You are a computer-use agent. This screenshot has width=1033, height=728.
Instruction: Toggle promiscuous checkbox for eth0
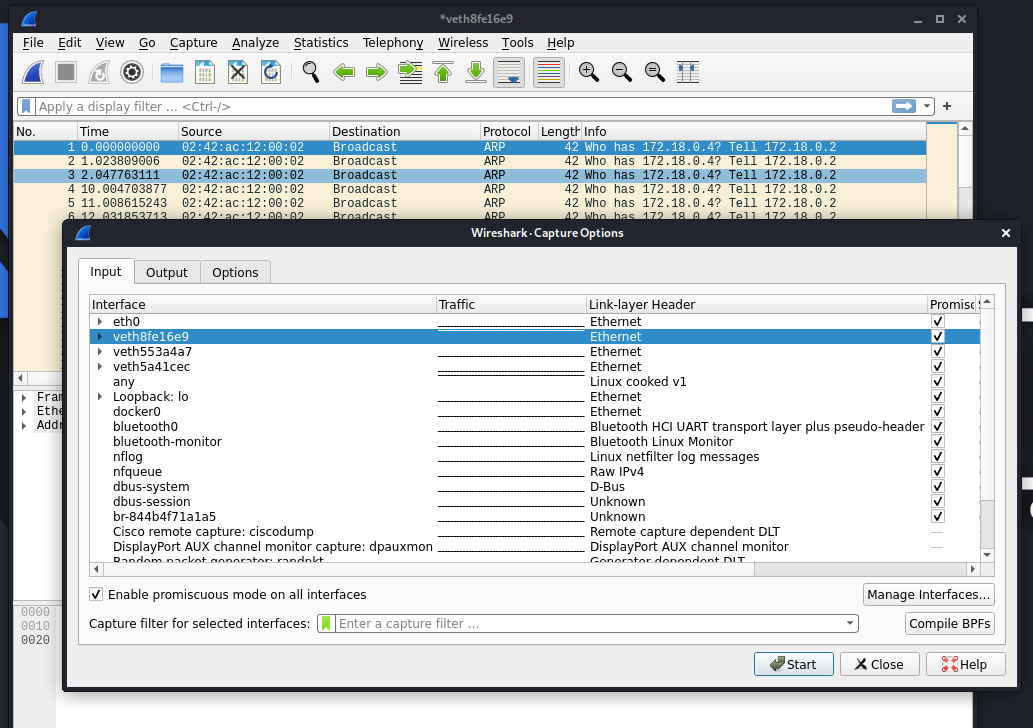click(937, 322)
